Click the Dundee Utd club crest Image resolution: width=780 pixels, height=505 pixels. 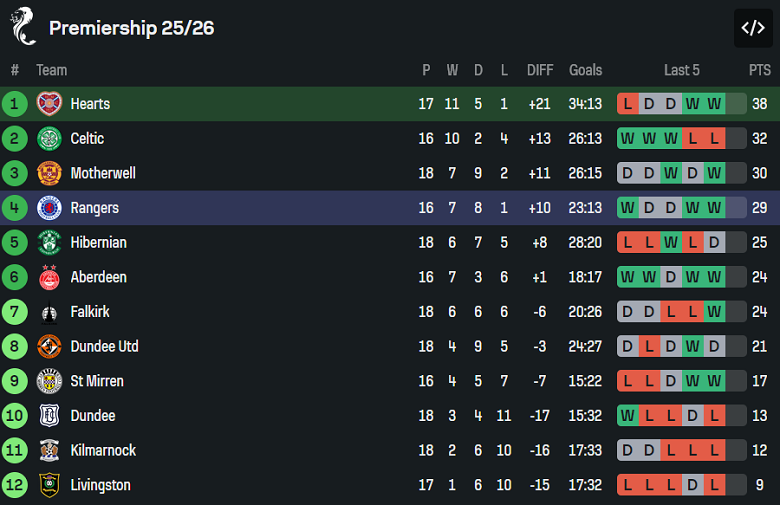49,347
